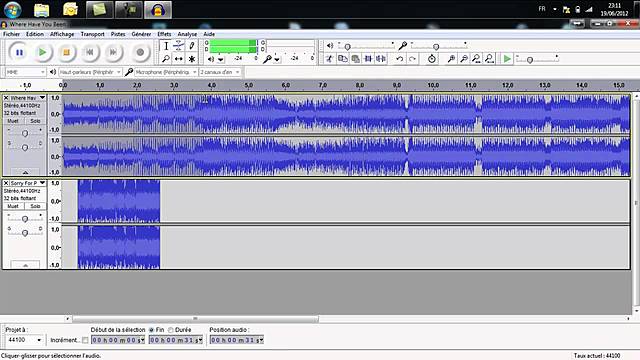Image resolution: width=640 pixels, height=360 pixels.
Task: Select the Multi-tool asterisk icon
Action: [191, 59]
